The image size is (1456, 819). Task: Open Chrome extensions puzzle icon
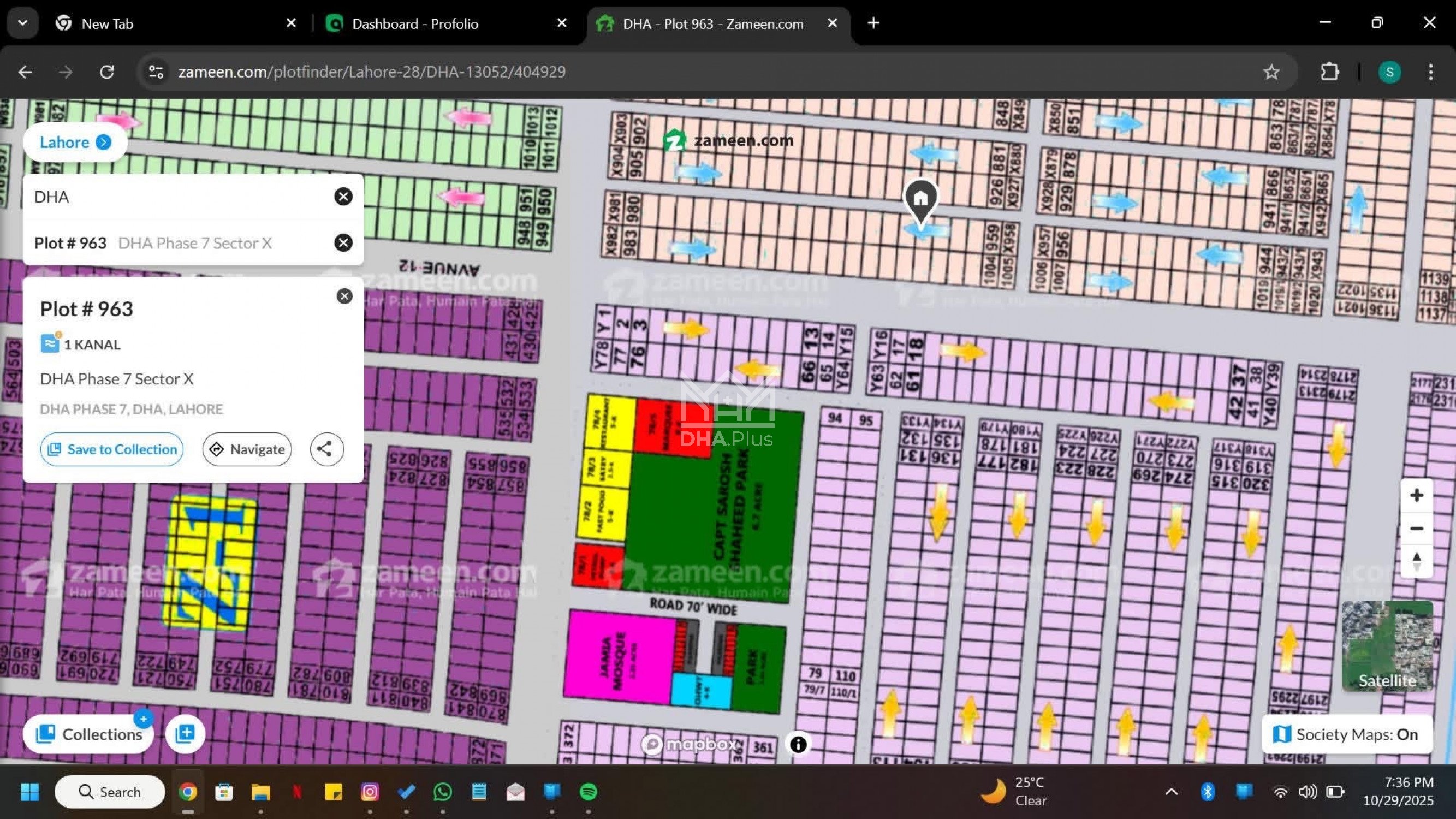tap(1329, 72)
